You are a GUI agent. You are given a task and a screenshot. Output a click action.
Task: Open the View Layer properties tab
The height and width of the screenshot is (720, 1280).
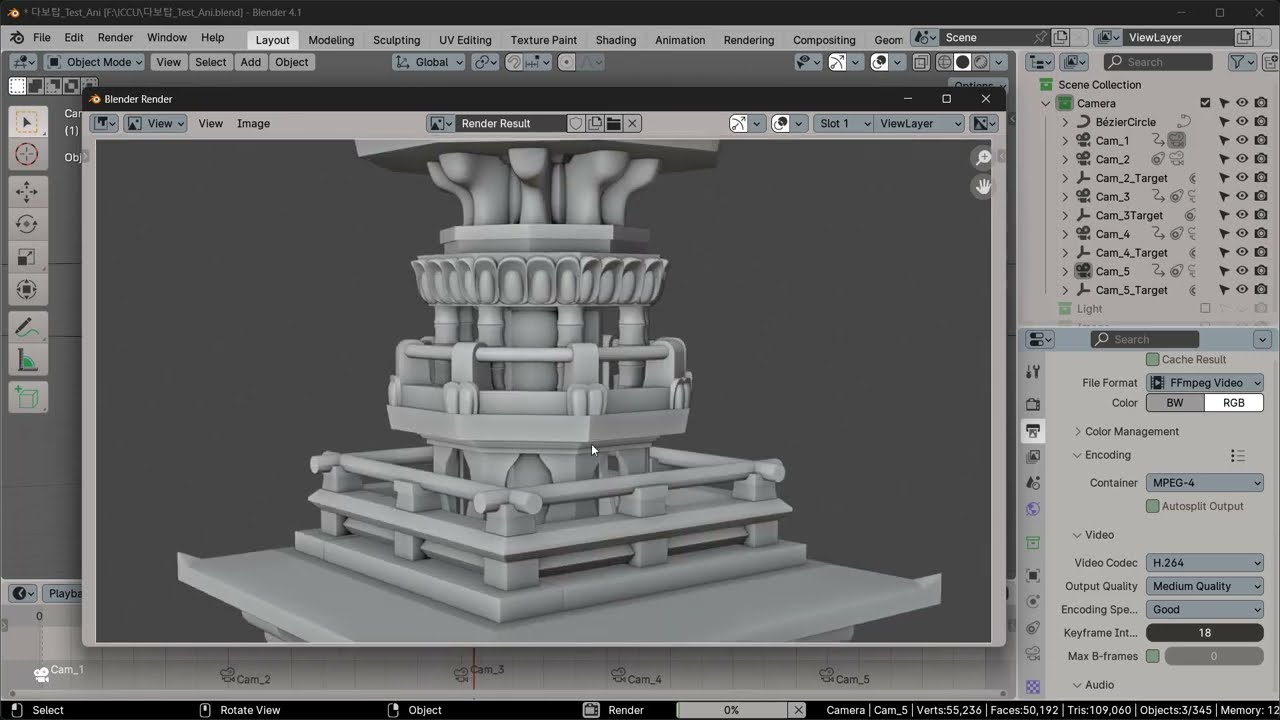(1033, 456)
